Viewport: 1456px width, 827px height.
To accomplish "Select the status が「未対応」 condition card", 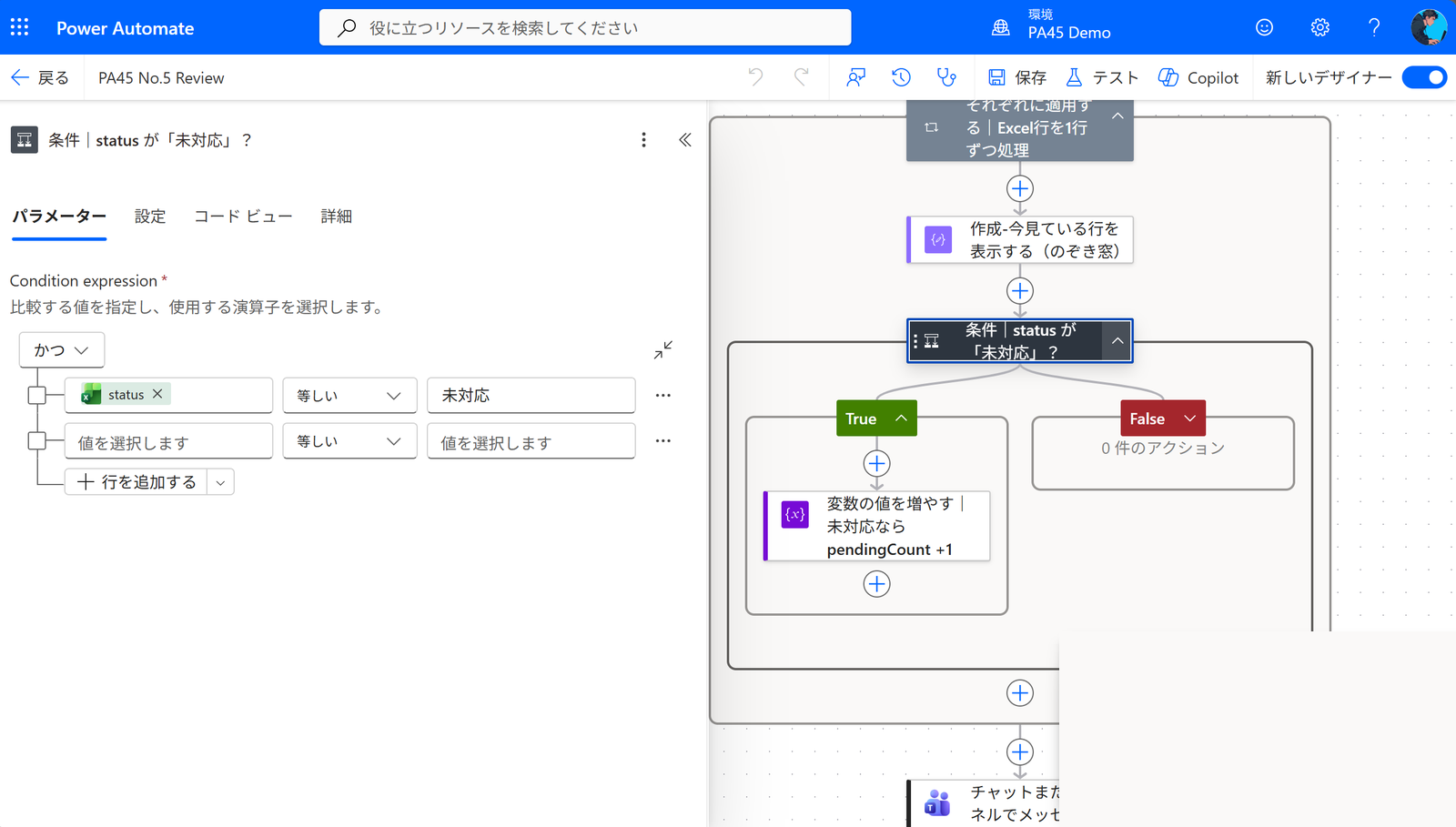I will coord(1020,340).
